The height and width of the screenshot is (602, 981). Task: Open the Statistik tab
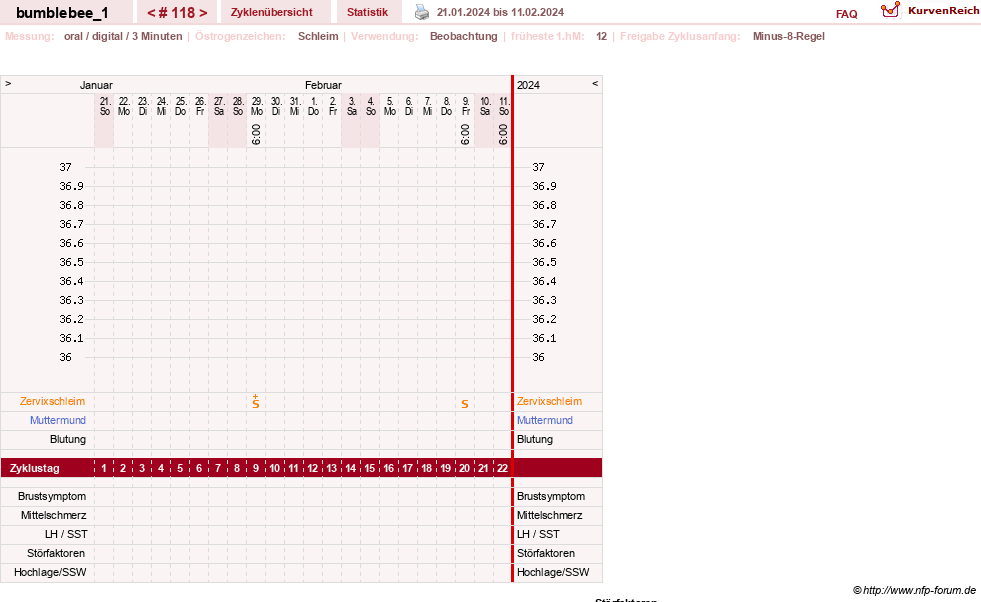367,13
